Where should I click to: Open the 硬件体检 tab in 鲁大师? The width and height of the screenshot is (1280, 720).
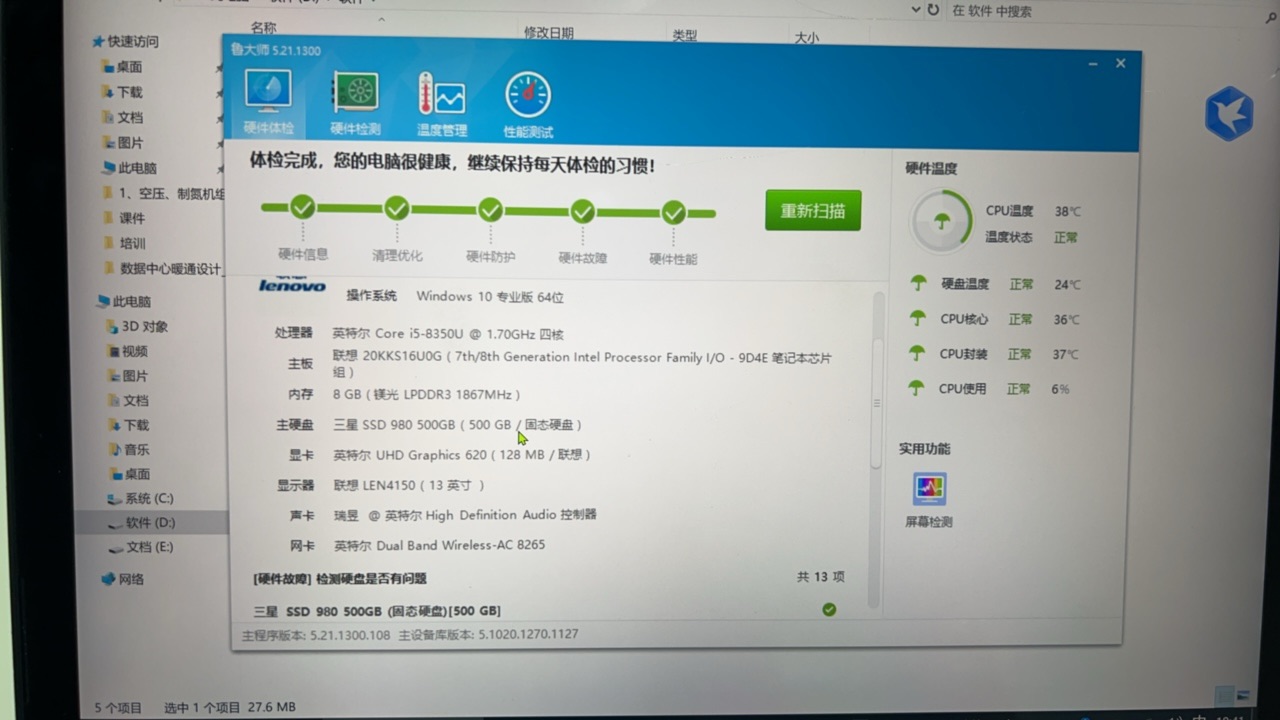(x=268, y=103)
